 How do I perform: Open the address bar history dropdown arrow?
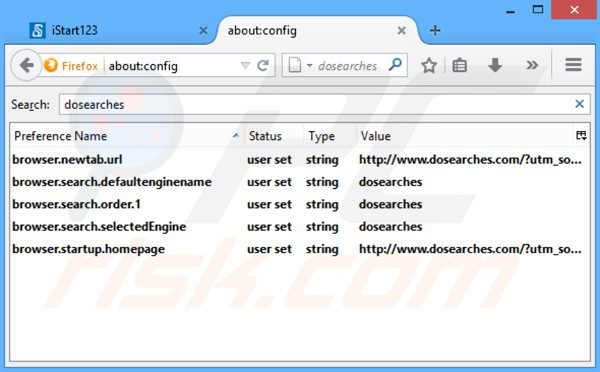(245, 66)
